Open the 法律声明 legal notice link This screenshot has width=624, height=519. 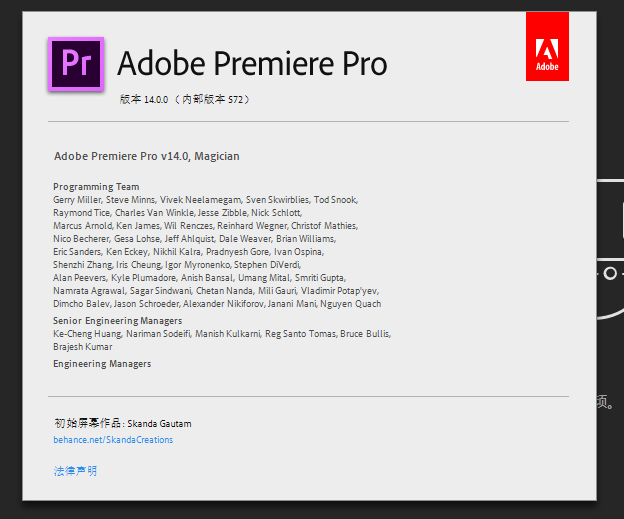[x=76, y=471]
